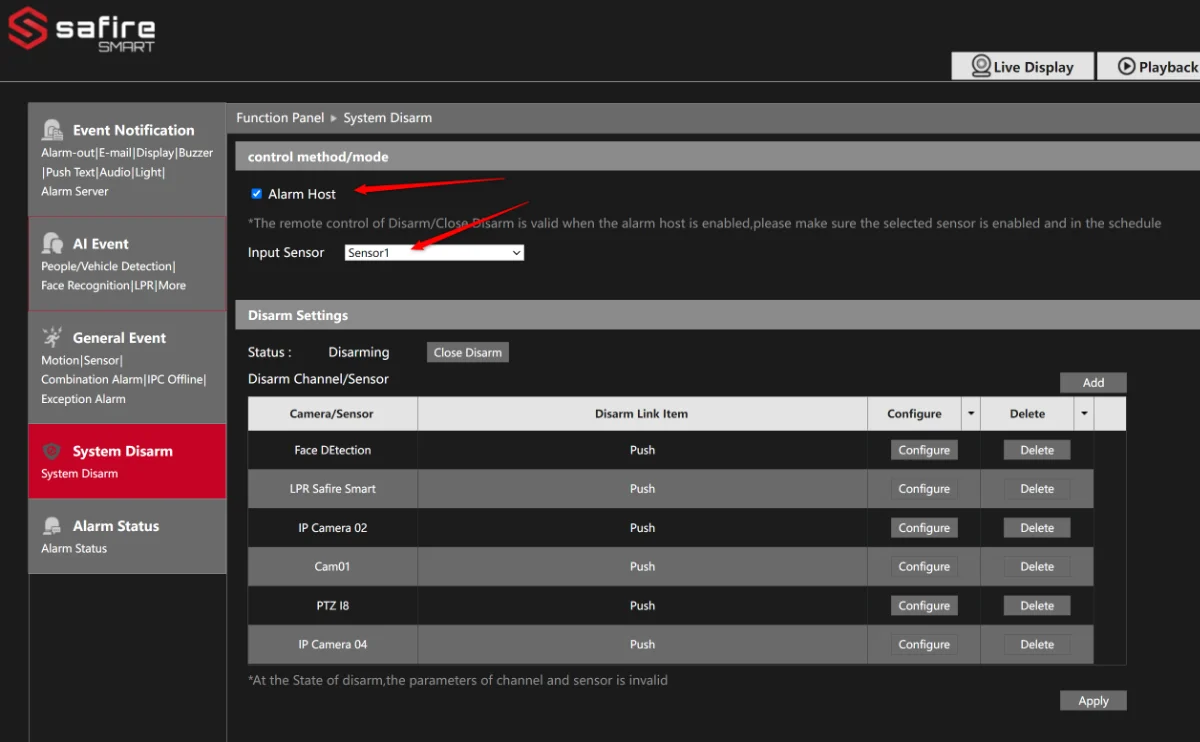Open the General Event menu section

pyautogui.click(x=127, y=367)
